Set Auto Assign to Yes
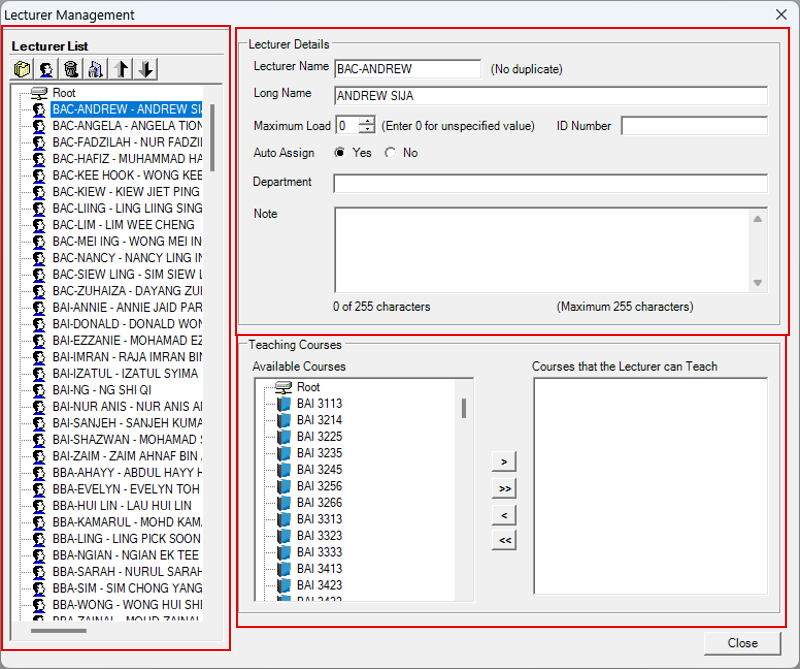Viewport: 800px width, 669px height. click(339, 153)
